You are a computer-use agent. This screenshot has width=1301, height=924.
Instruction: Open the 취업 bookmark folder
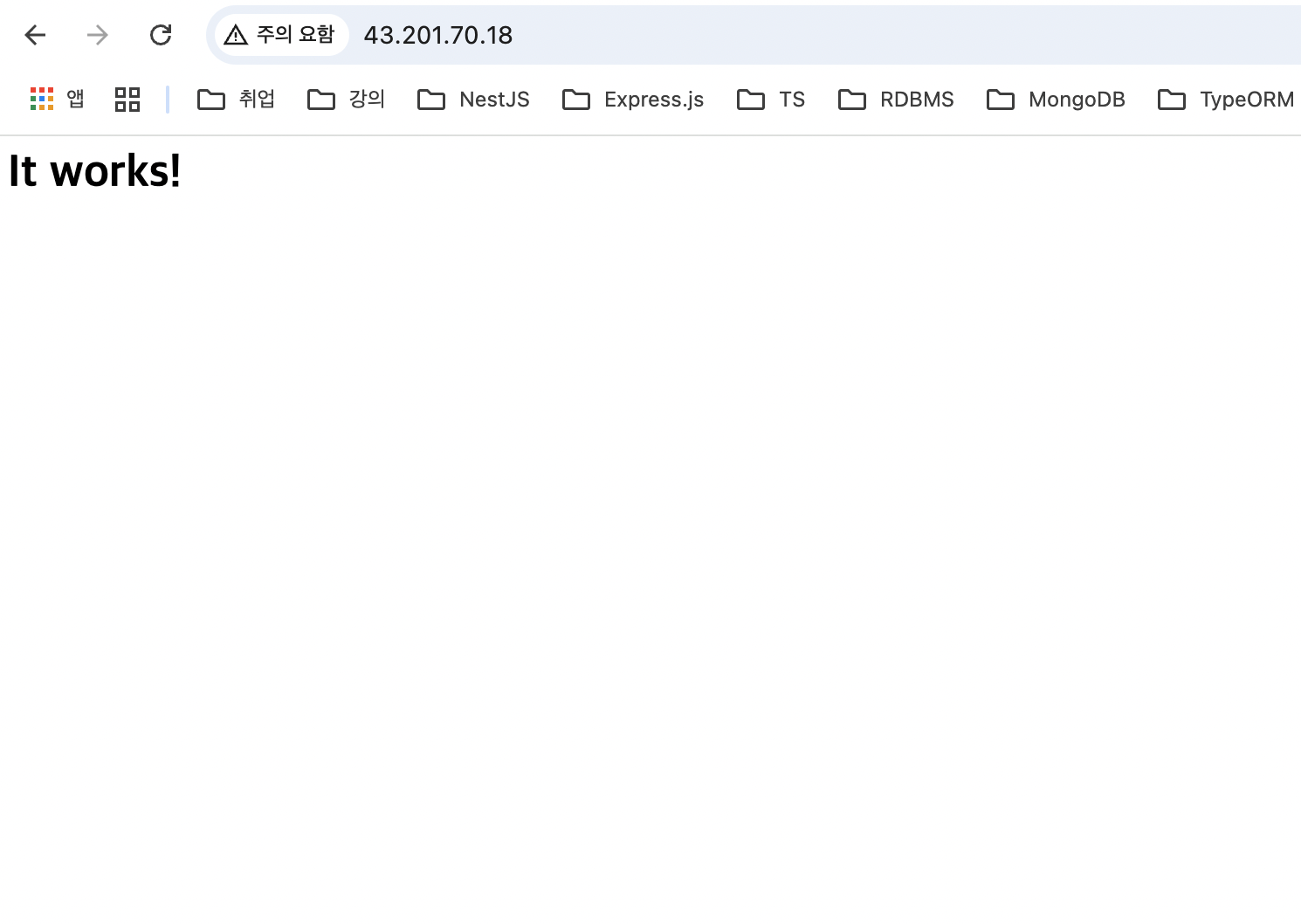coord(236,99)
